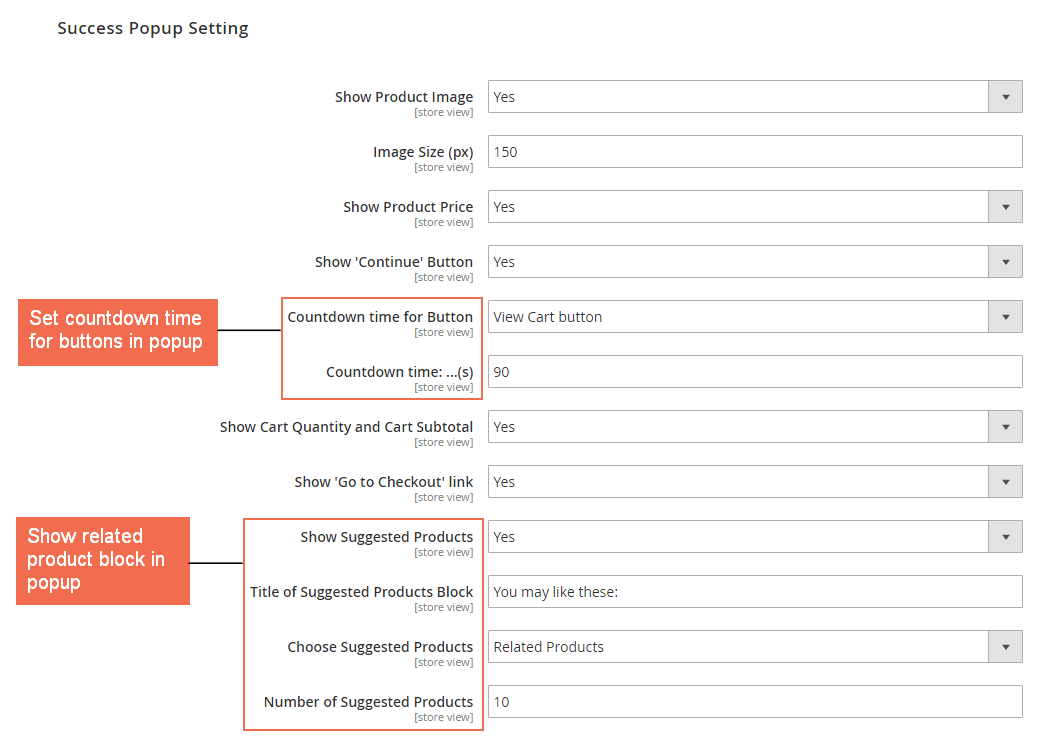This screenshot has width=1061, height=752.
Task: Click the Image Size (px) label text
Action: (422, 152)
